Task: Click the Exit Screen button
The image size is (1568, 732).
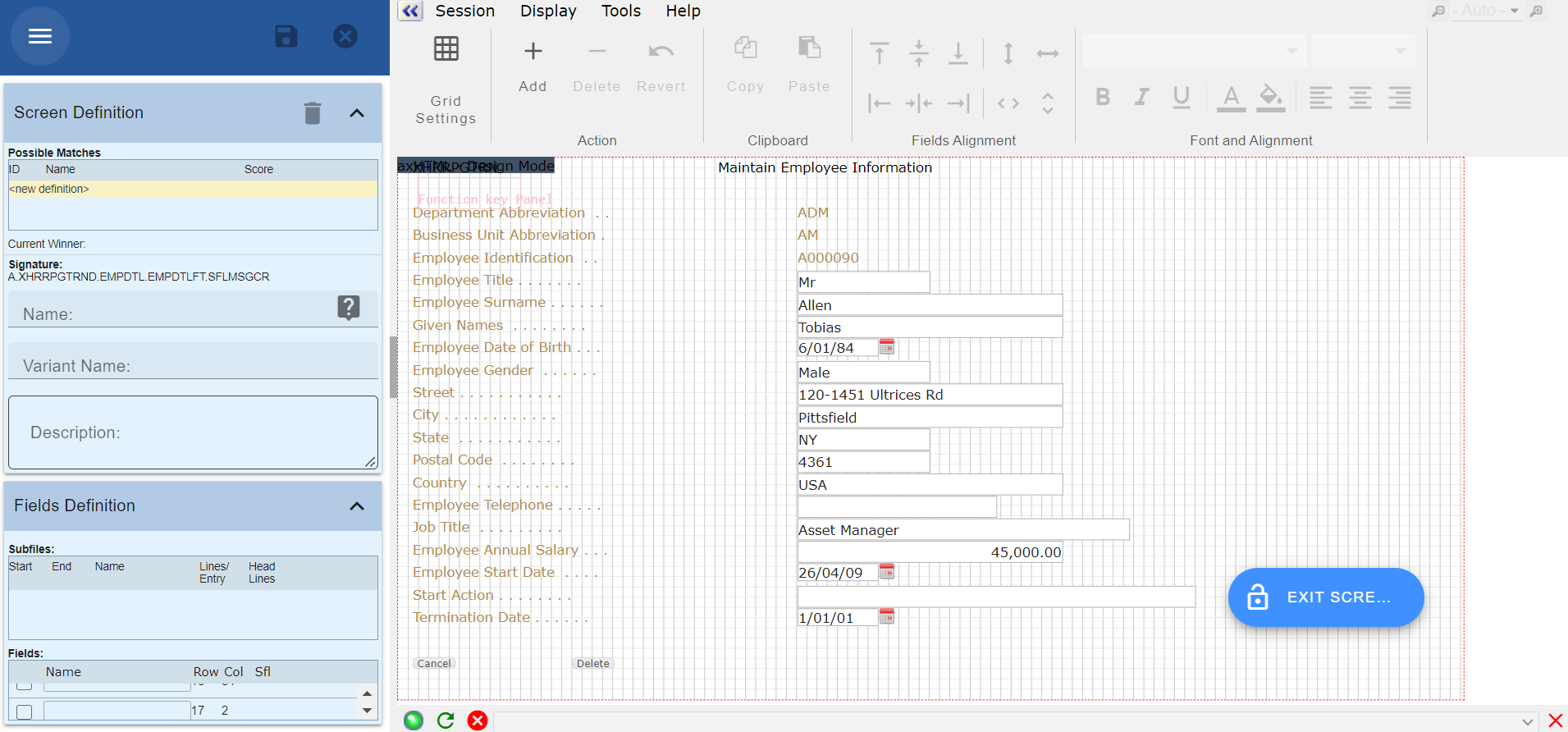Action: point(1325,597)
